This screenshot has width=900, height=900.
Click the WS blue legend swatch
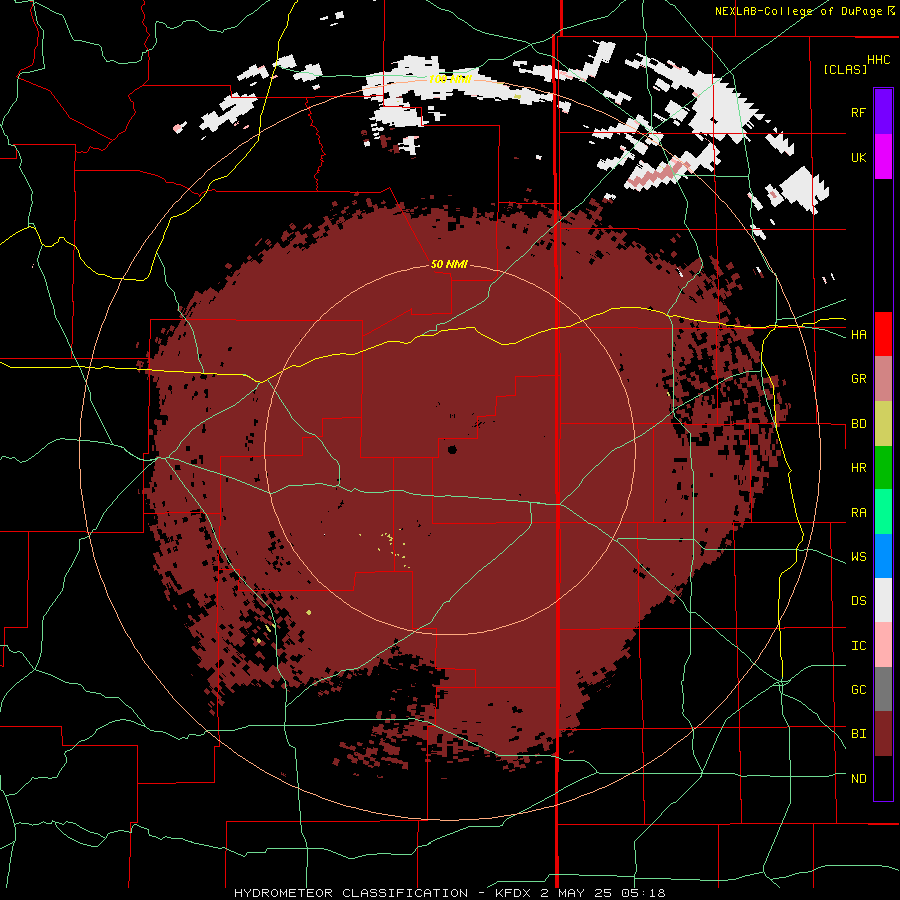tap(883, 556)
